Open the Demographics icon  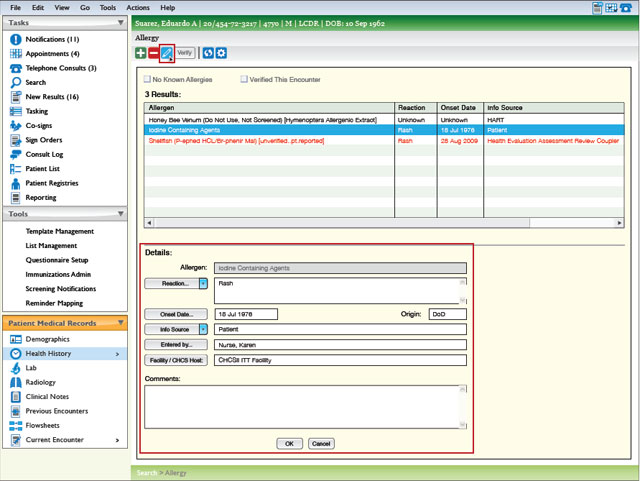coord(16,339)
